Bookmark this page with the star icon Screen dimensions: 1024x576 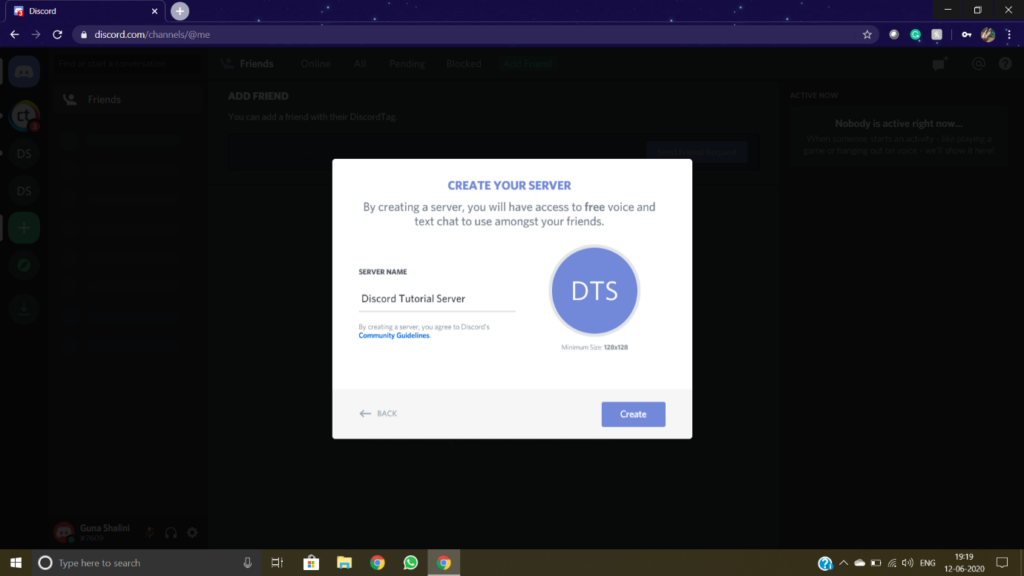[867, 35]
